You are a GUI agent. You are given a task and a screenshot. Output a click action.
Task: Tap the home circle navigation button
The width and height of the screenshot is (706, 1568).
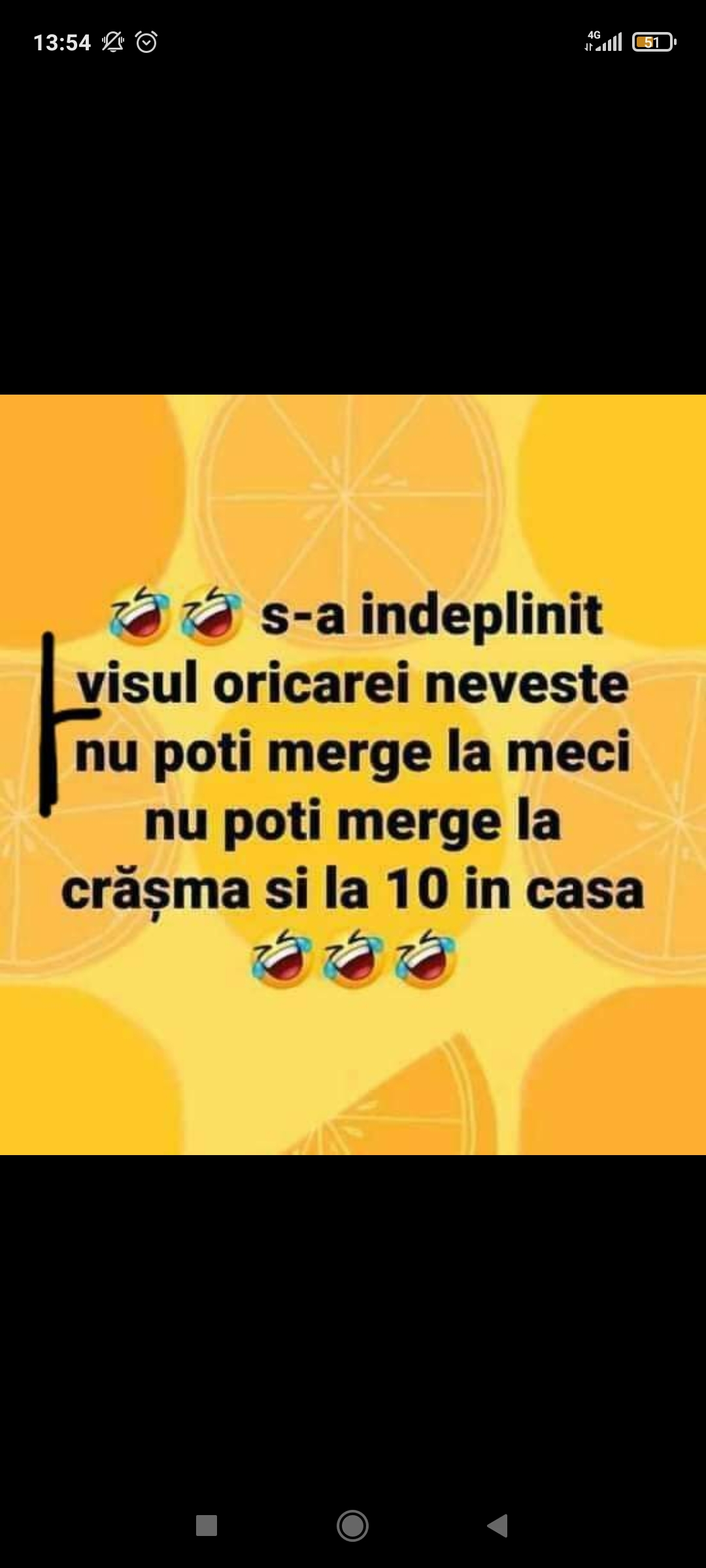pos(352,1526)
